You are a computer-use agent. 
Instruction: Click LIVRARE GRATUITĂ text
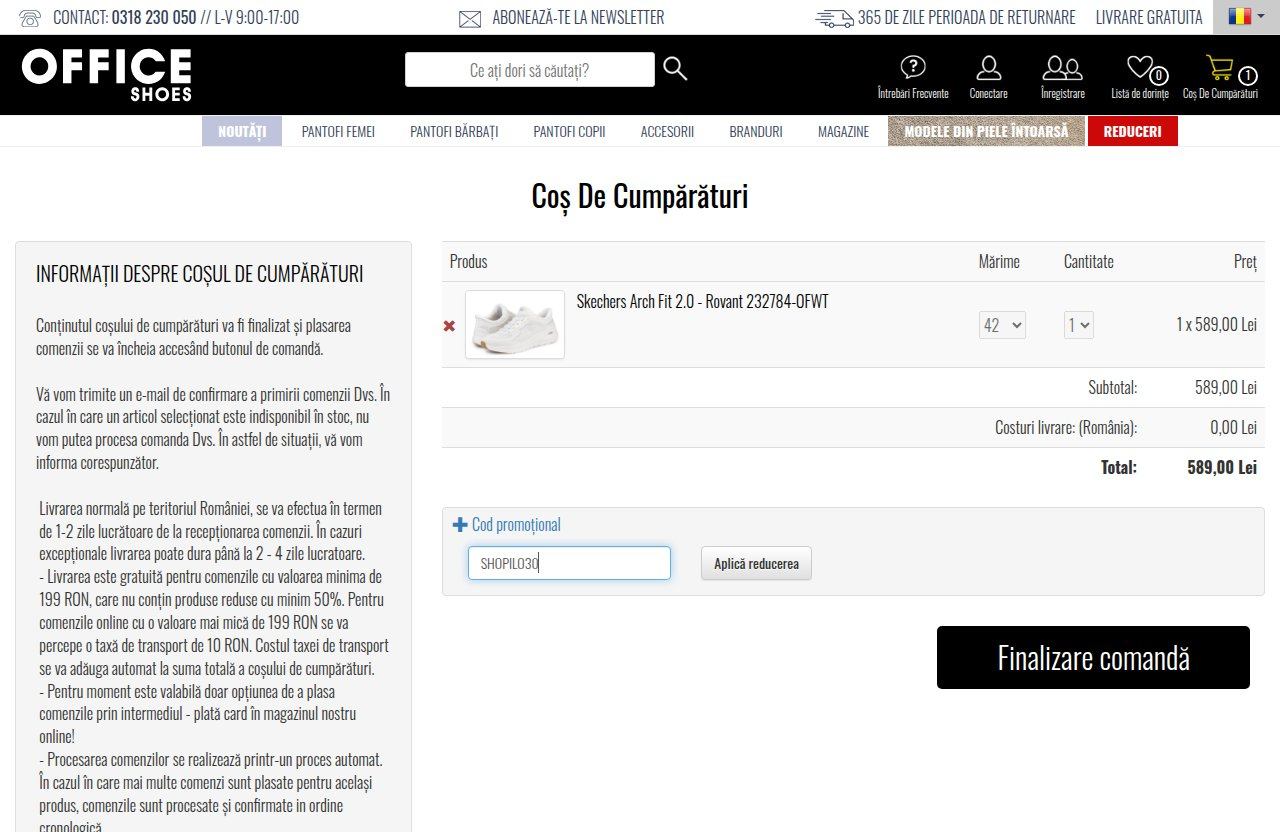(x=1149, y=17)
